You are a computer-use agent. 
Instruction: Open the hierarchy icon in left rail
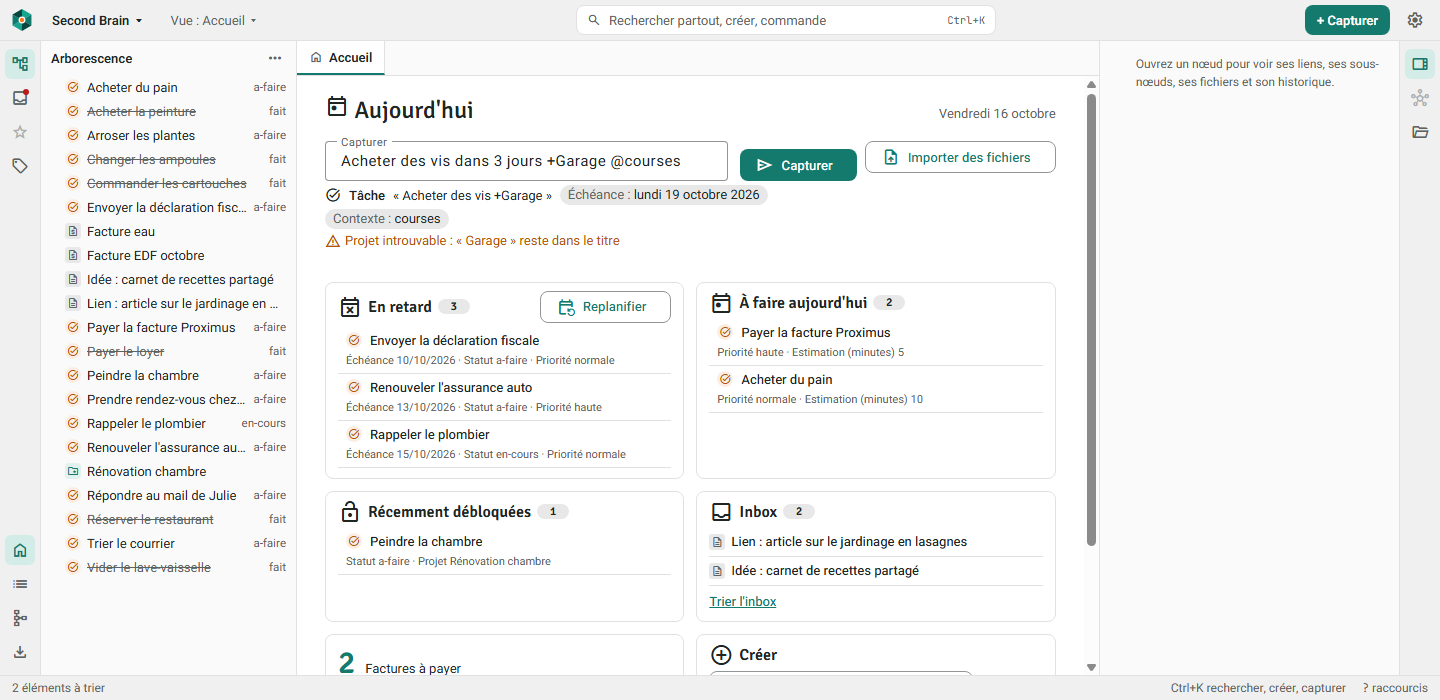tap(20, 618)
